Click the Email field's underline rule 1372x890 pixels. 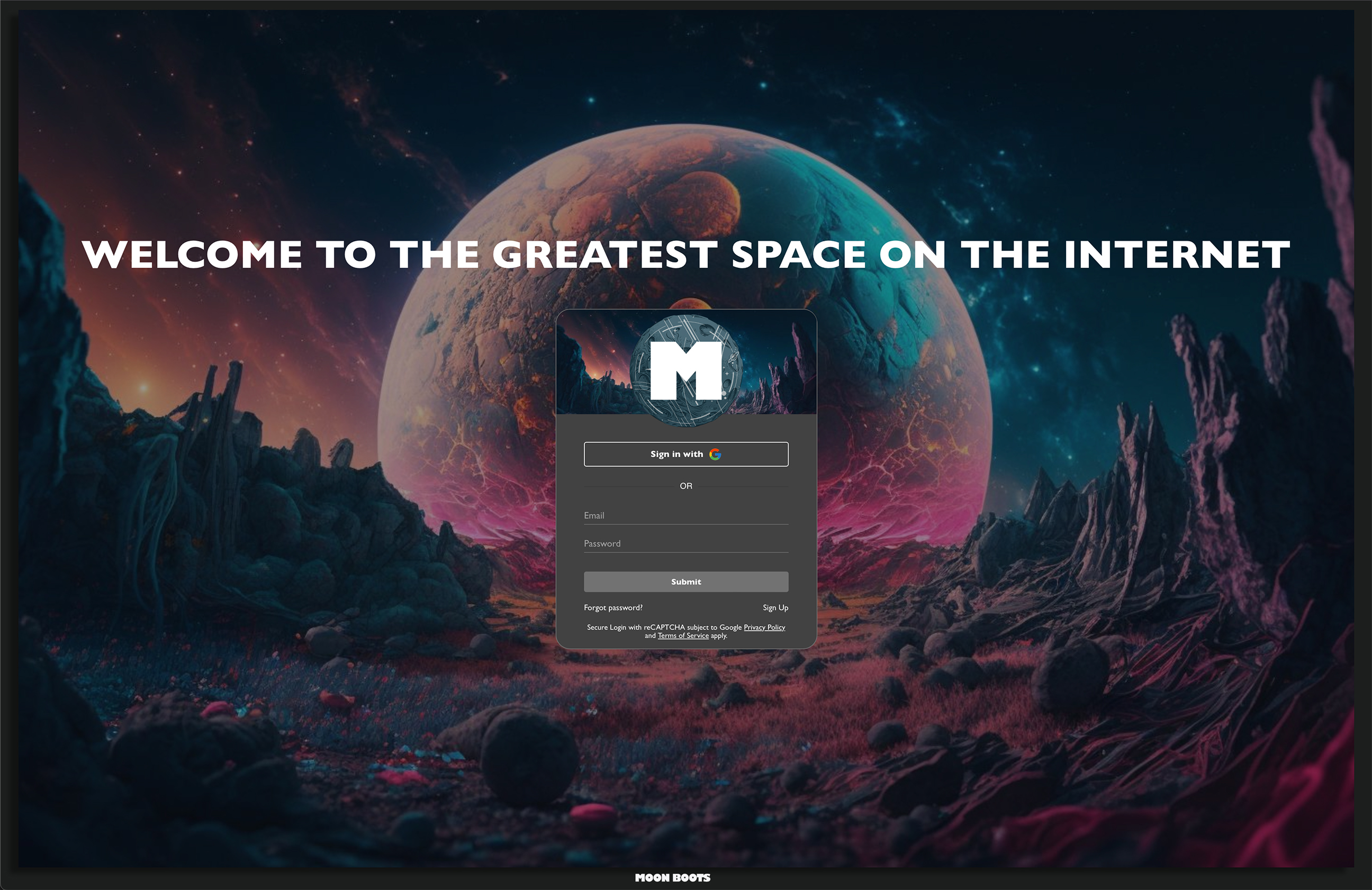click(x=686, y=524)
